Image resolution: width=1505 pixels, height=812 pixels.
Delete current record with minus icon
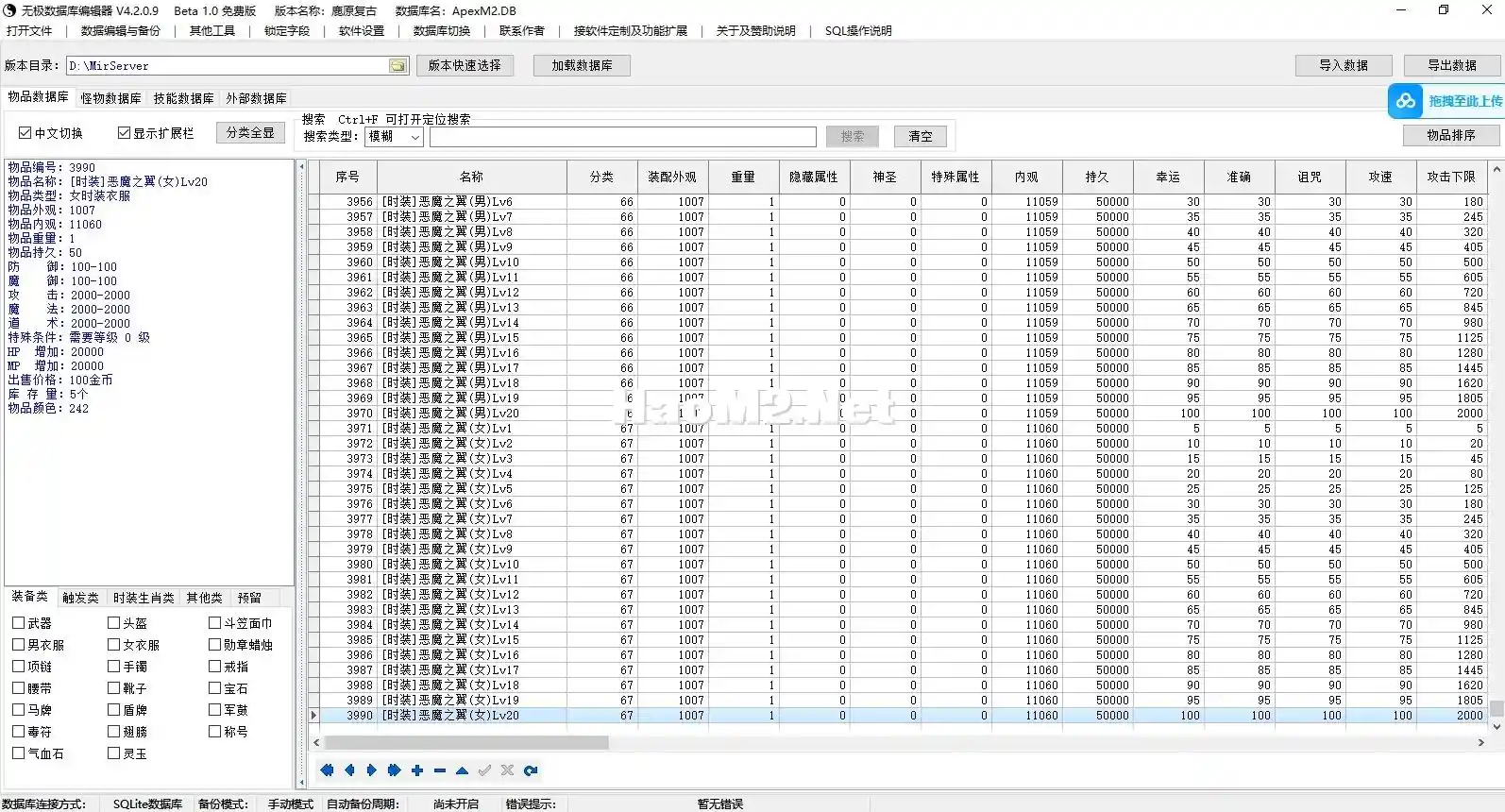pyautogui.click(x=440, y=770)
